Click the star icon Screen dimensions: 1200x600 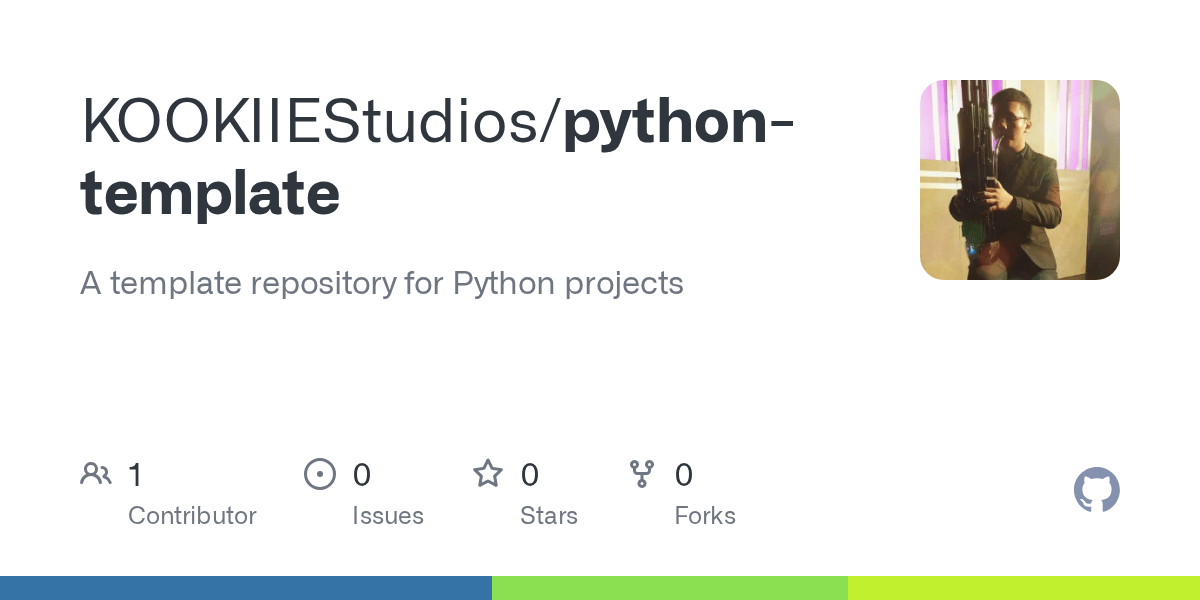pyautogui.click(x=488, y=474)
